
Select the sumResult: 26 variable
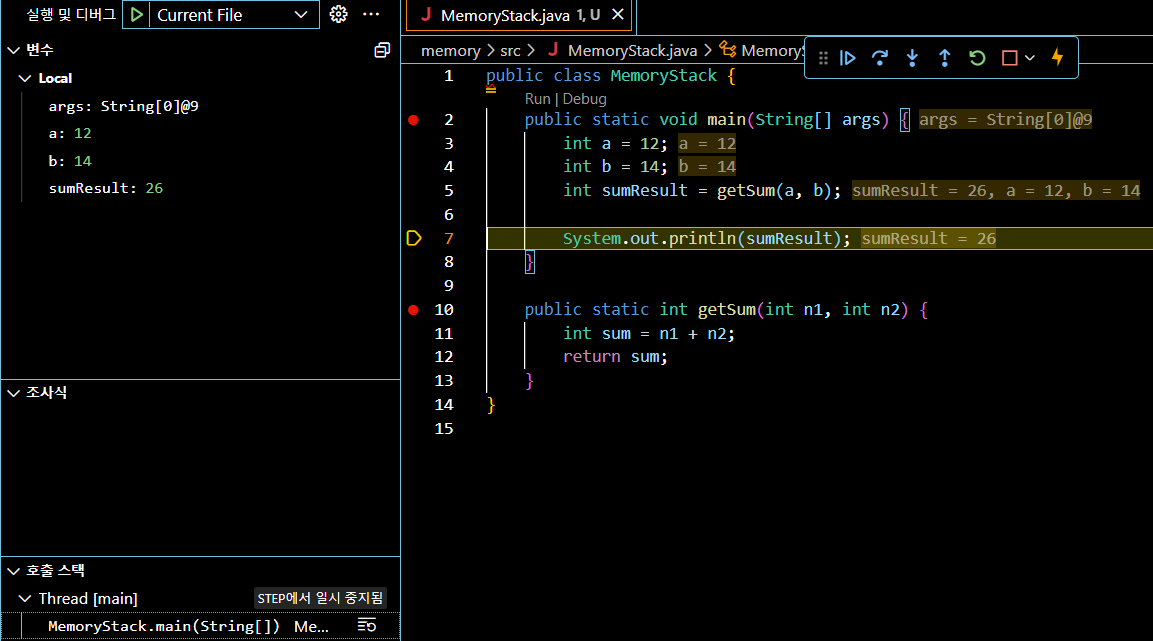coord(106,188)
